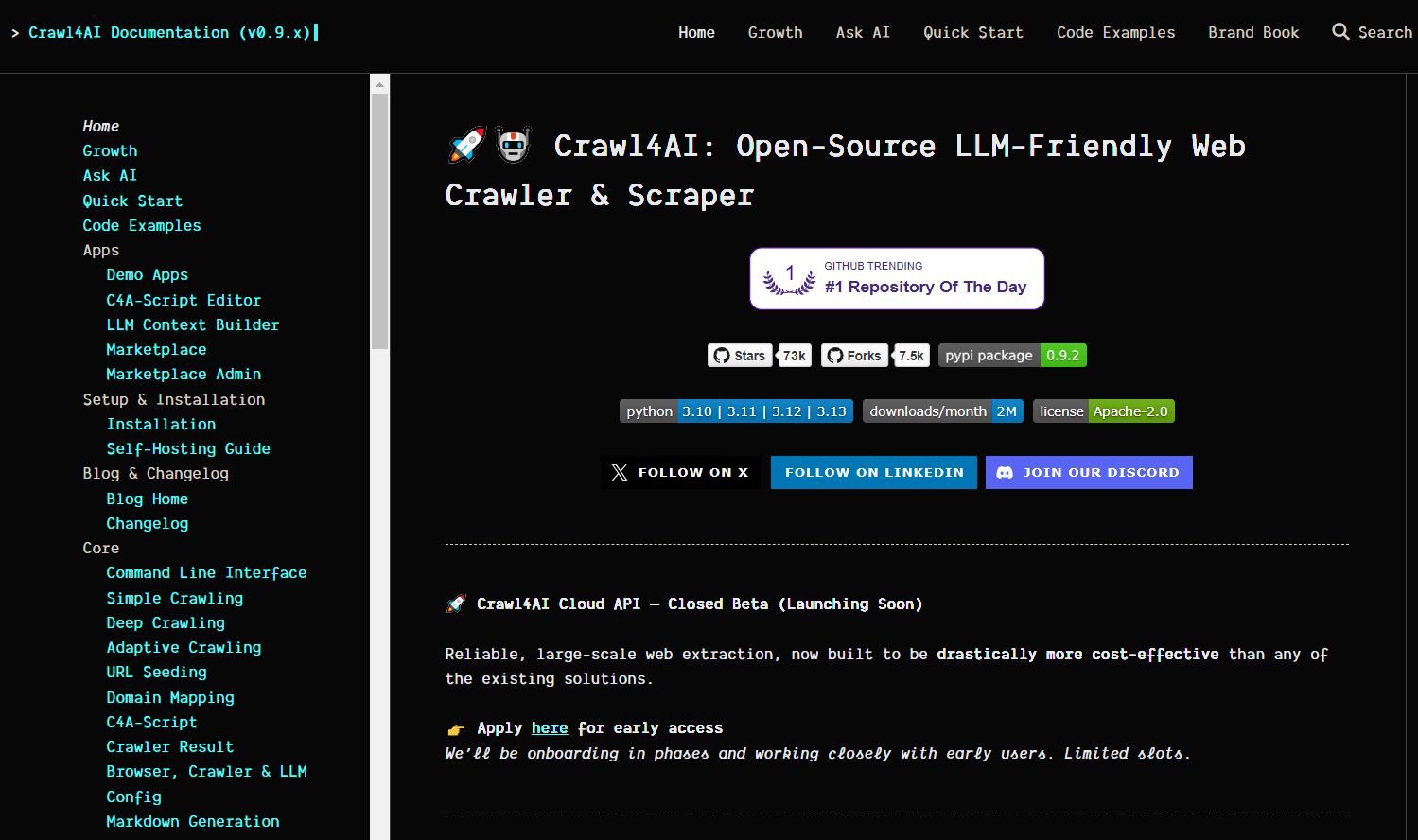Click the Blog & Changelog heading
The width and height of the screenshot is (1418, 840).
(155, 474)
